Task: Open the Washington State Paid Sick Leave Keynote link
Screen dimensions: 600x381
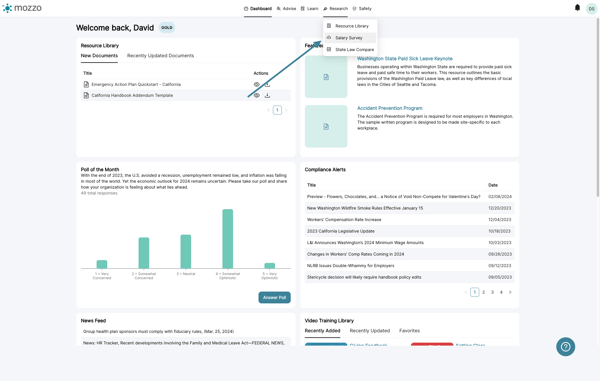Action: [404, 59]
